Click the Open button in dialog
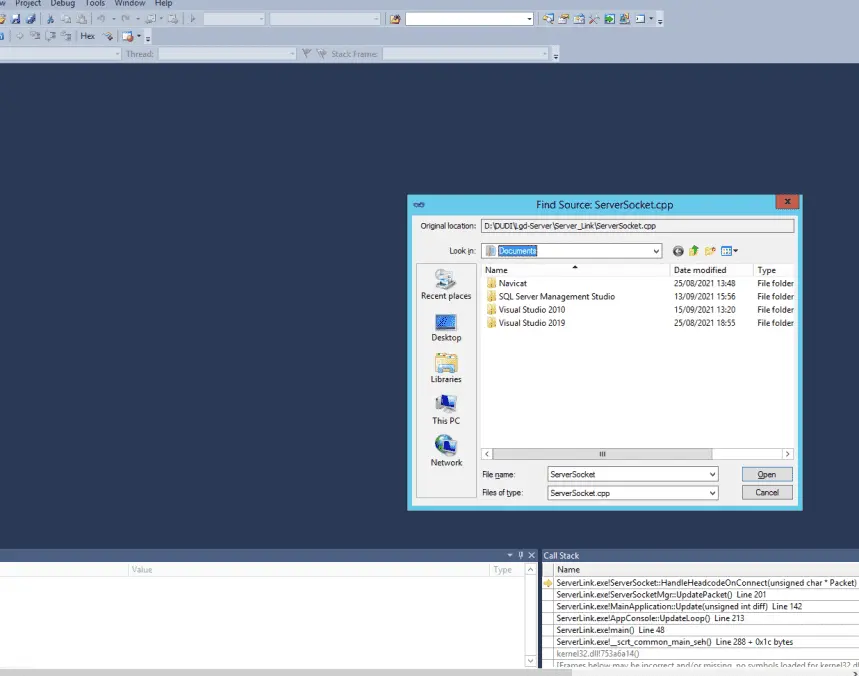This screenshot has width=859, height=676. [x=767, y=474]
